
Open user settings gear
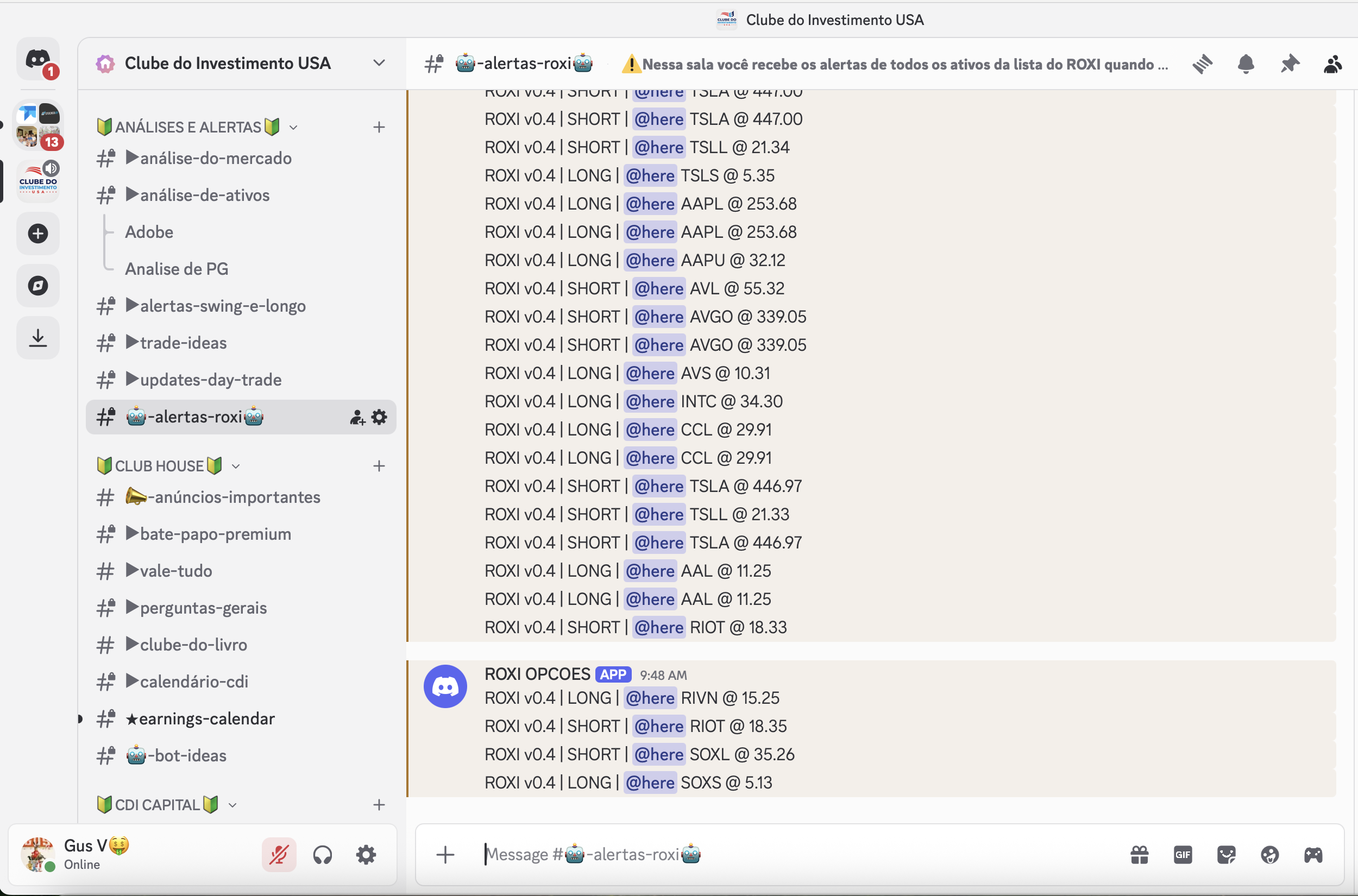click(366, 855)
